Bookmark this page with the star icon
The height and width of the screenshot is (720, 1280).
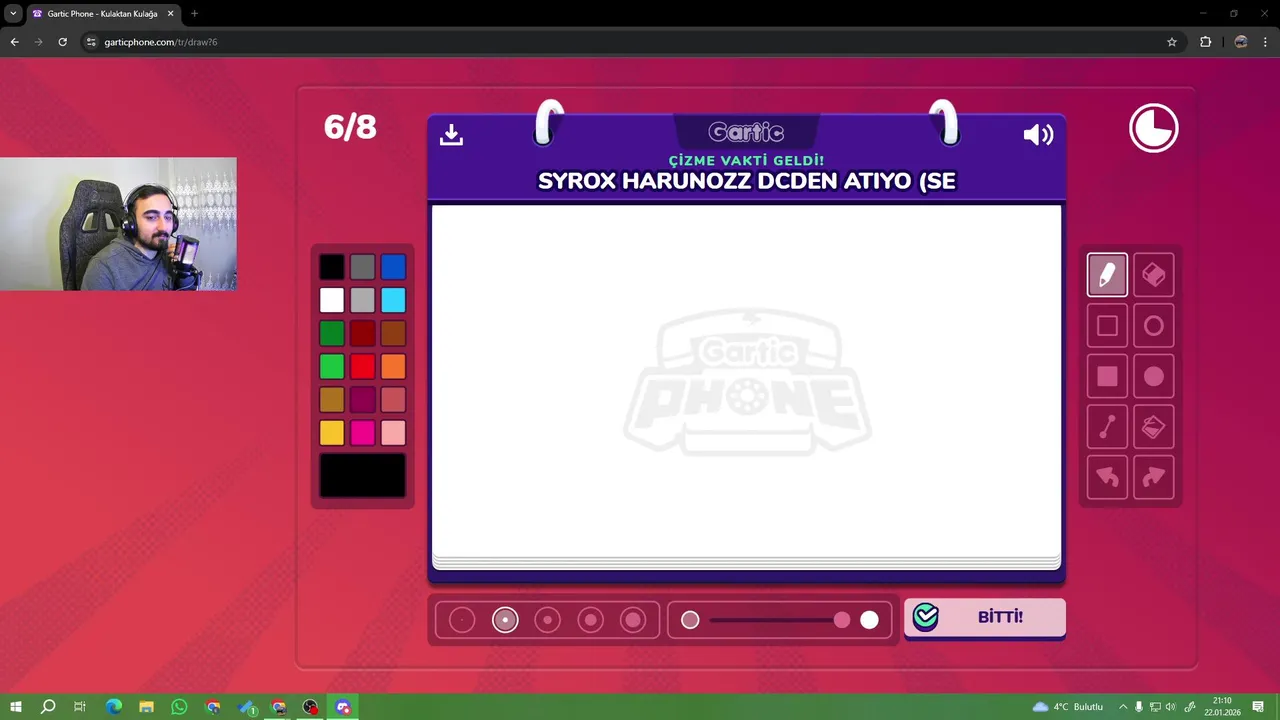(x=1172, y=42)
